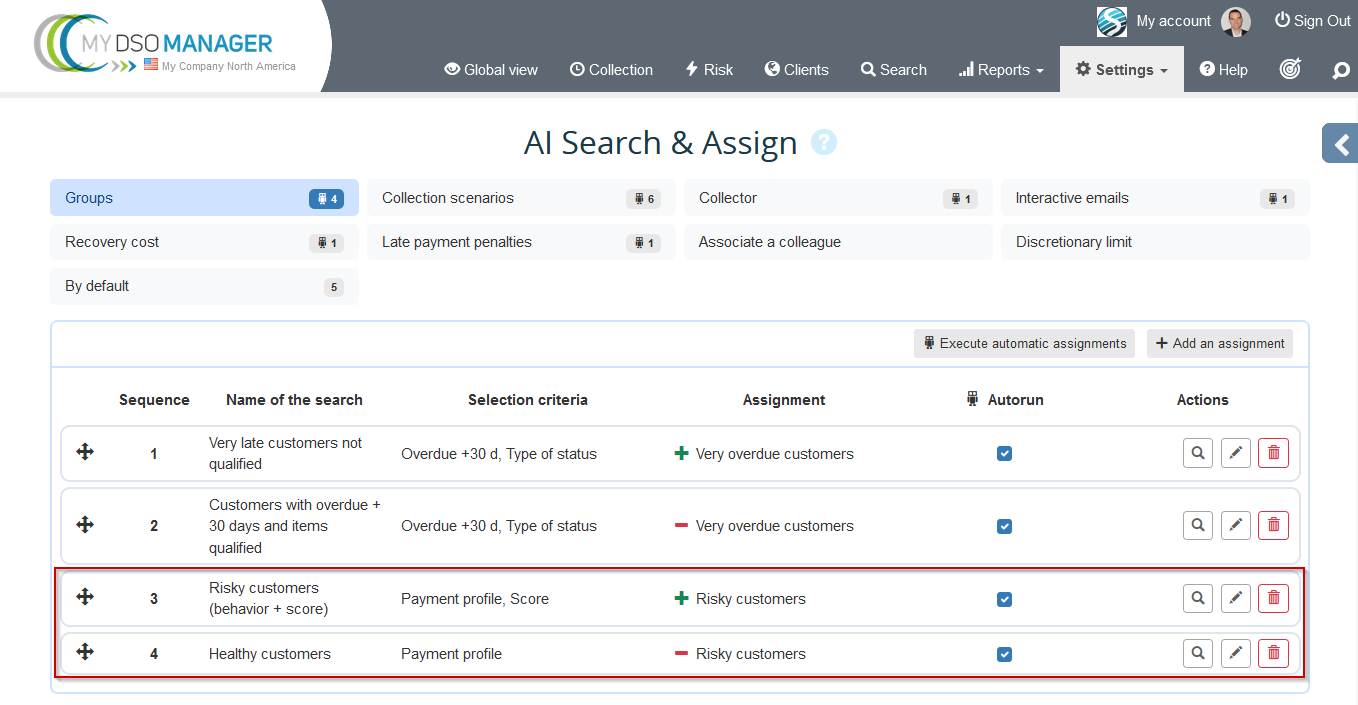Toggle Autorun for 'Risky customers (behavior + score)'
This screenshot has width=1358, height=705.
1004,598
